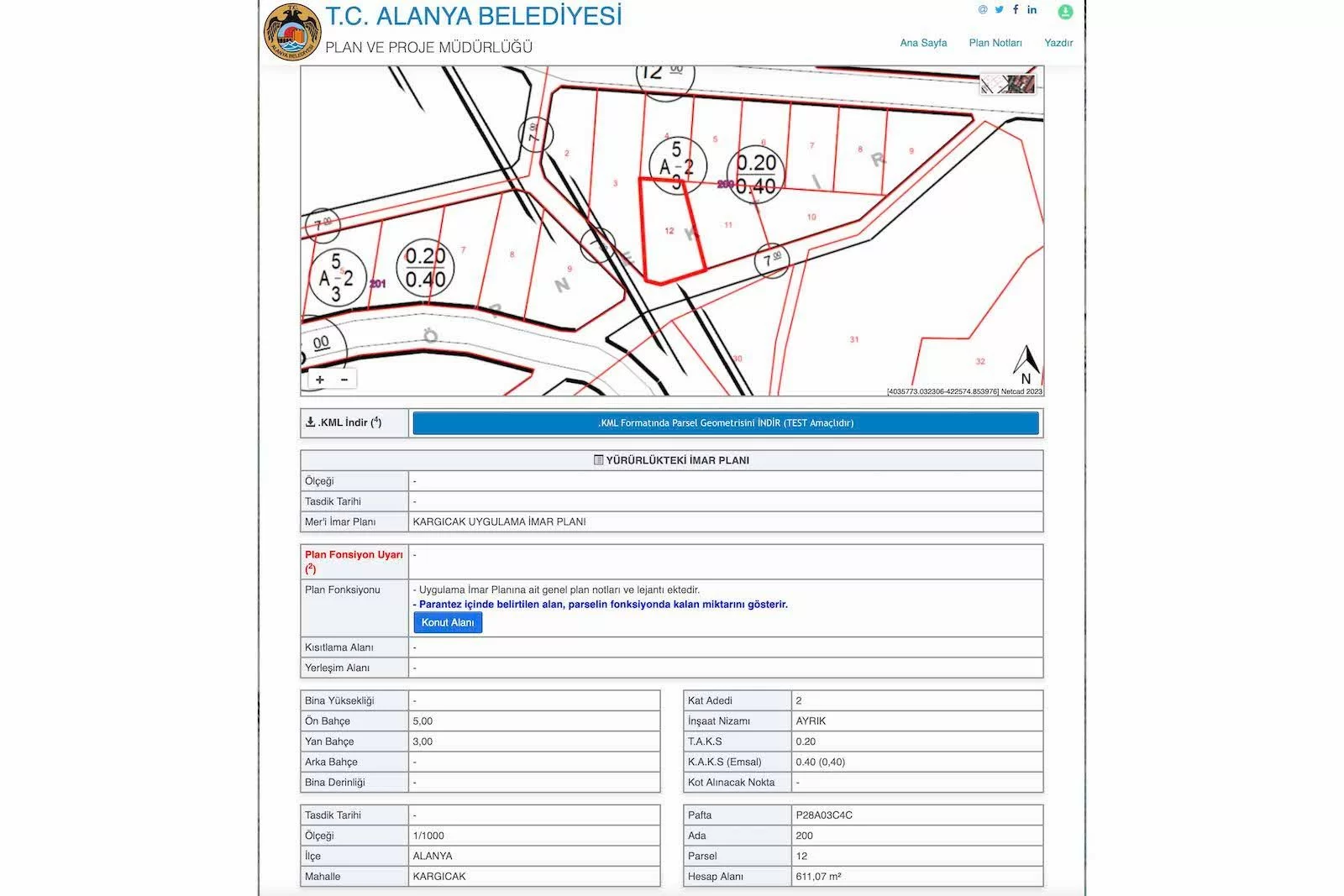Image resolution: width=1344 pixels, height=896 pixels.
Task: Open Plan Notları page
Action: click(995, 43)
